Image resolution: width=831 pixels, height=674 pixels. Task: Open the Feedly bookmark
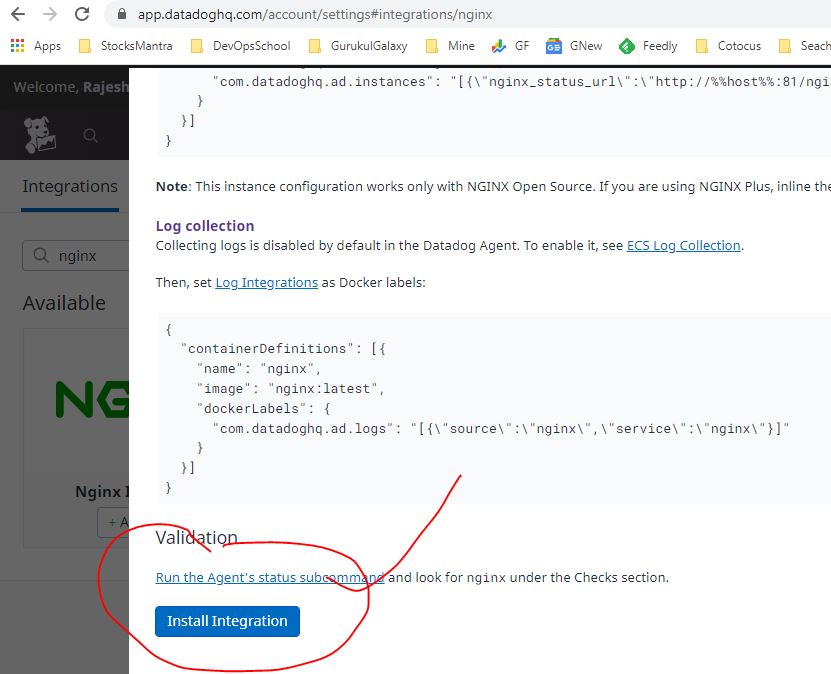648,46
